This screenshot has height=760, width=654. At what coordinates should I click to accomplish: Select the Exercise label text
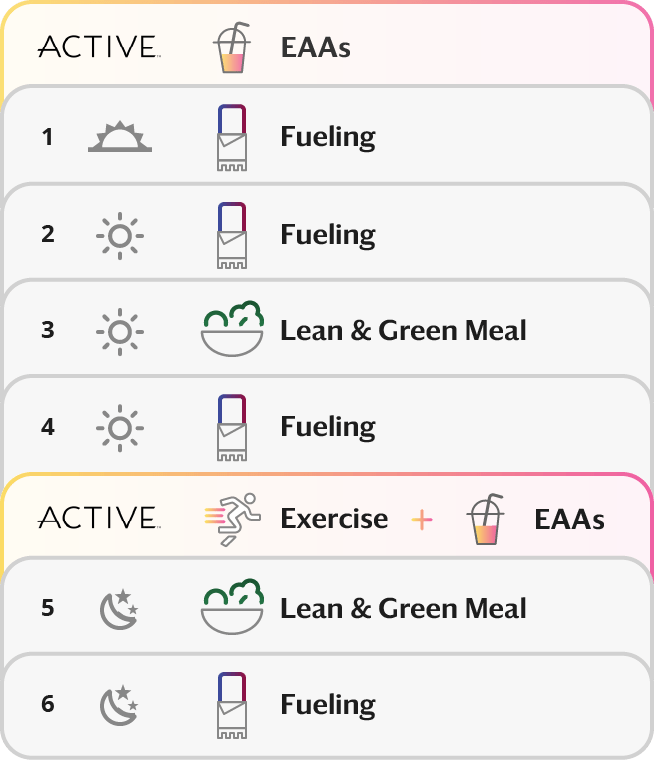pos(334,519)
